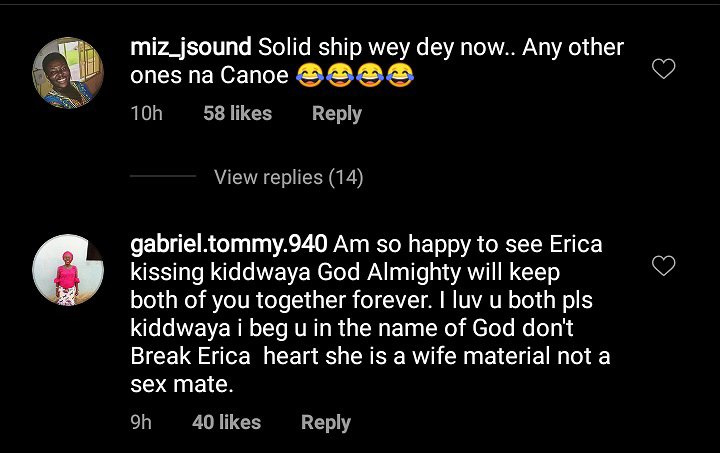Viewport: 720px width, 453px height.
Task: Show the 40 likes list
Action: (x=226, y=423)
